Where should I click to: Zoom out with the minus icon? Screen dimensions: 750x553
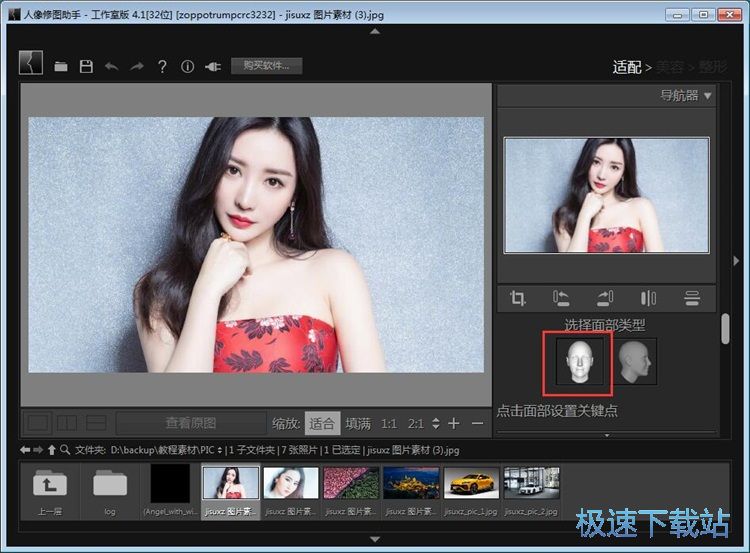click(x=477, y=423)
